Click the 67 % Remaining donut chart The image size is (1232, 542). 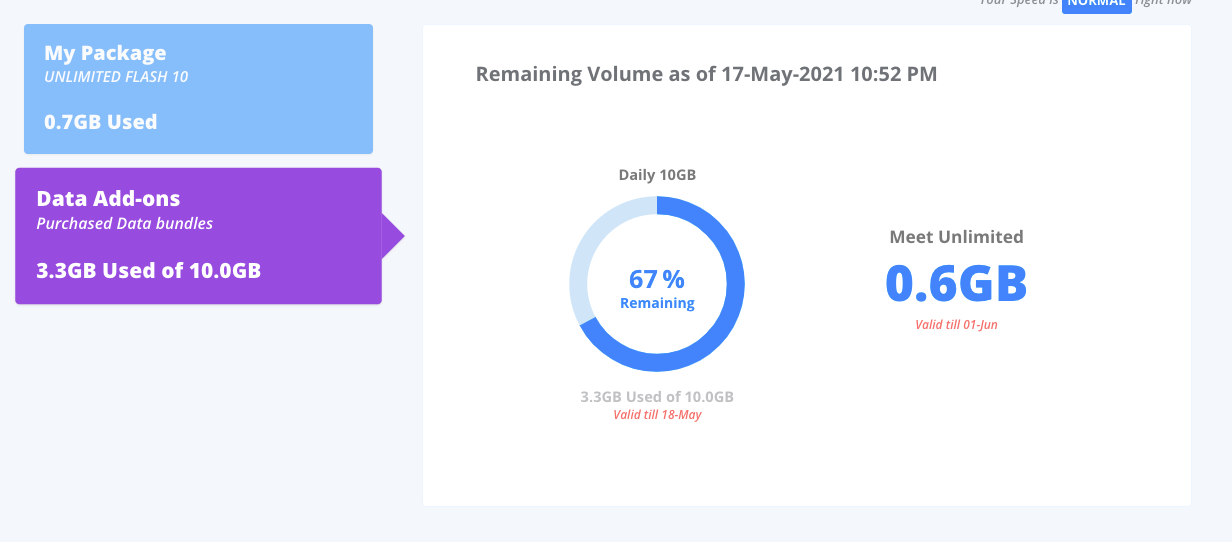coord(657,285)
